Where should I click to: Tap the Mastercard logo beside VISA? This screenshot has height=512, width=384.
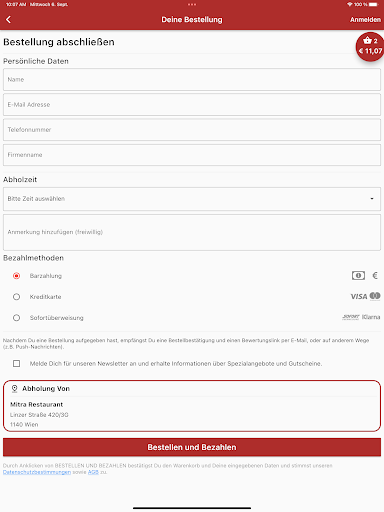(x=375, y=296)
